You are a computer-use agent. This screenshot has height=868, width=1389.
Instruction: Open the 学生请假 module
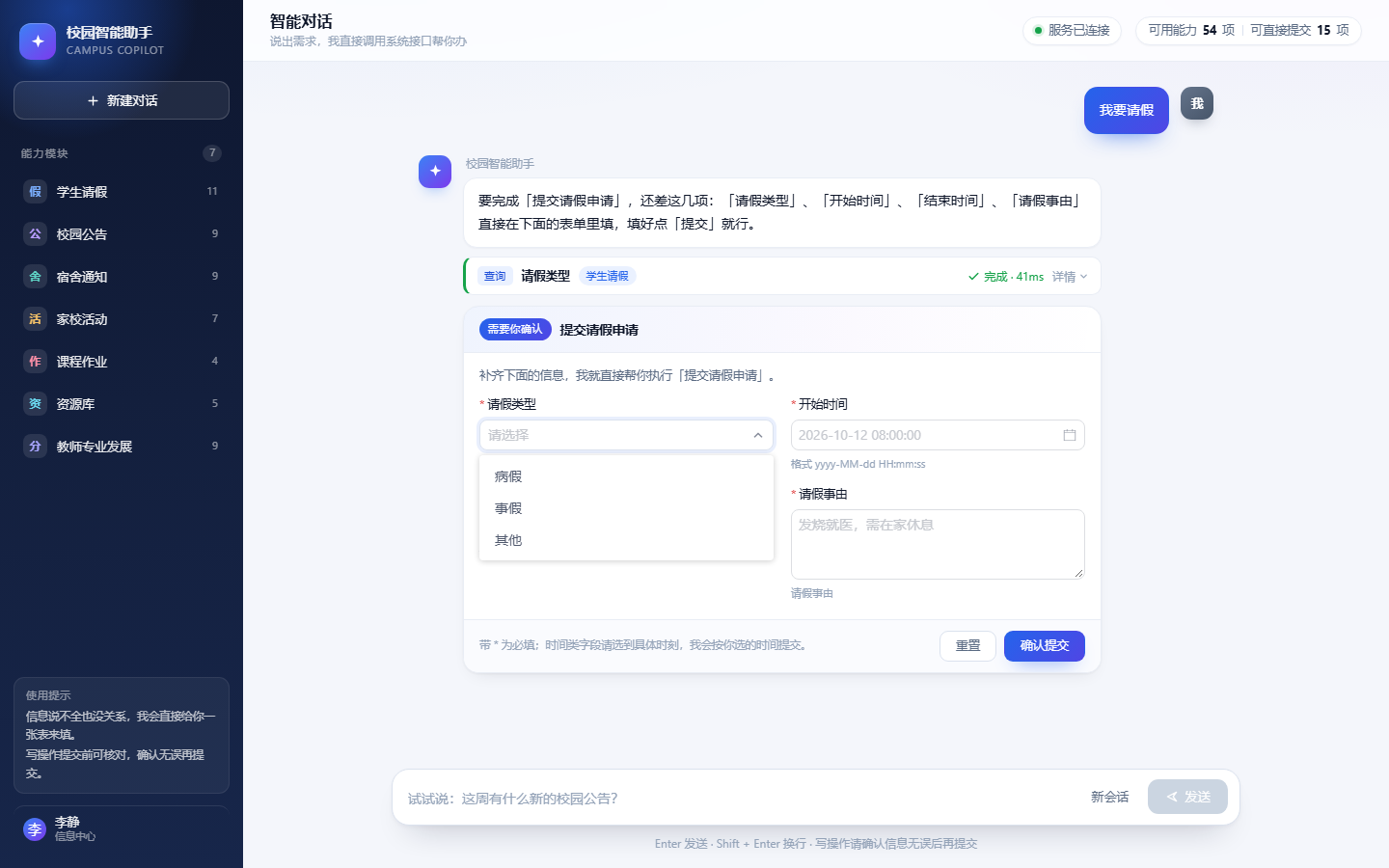point(122,192)
